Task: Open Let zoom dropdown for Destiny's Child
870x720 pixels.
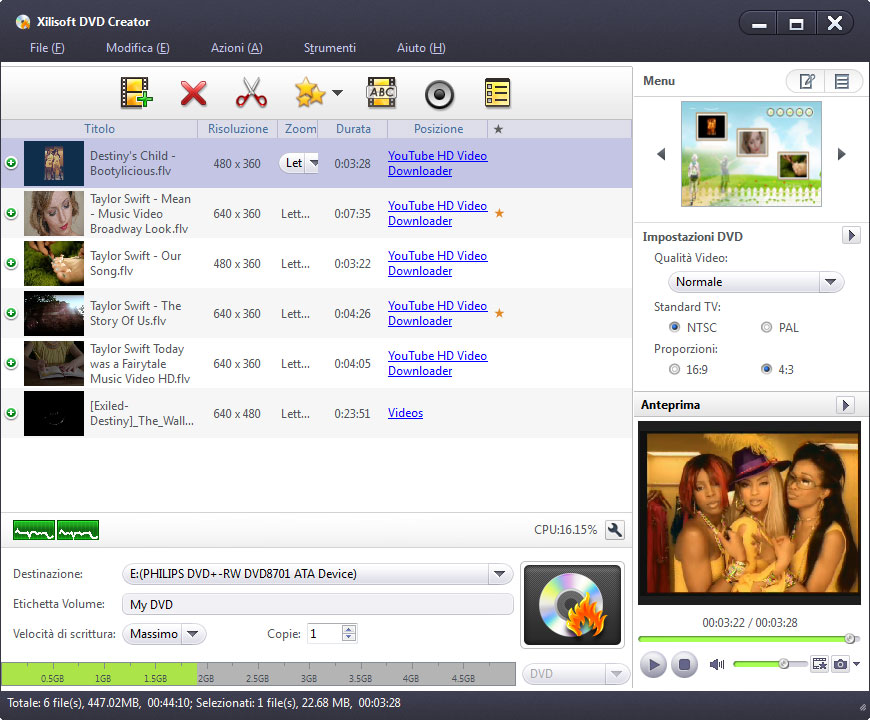Action: pyautogui.click(x=314, y=163)
